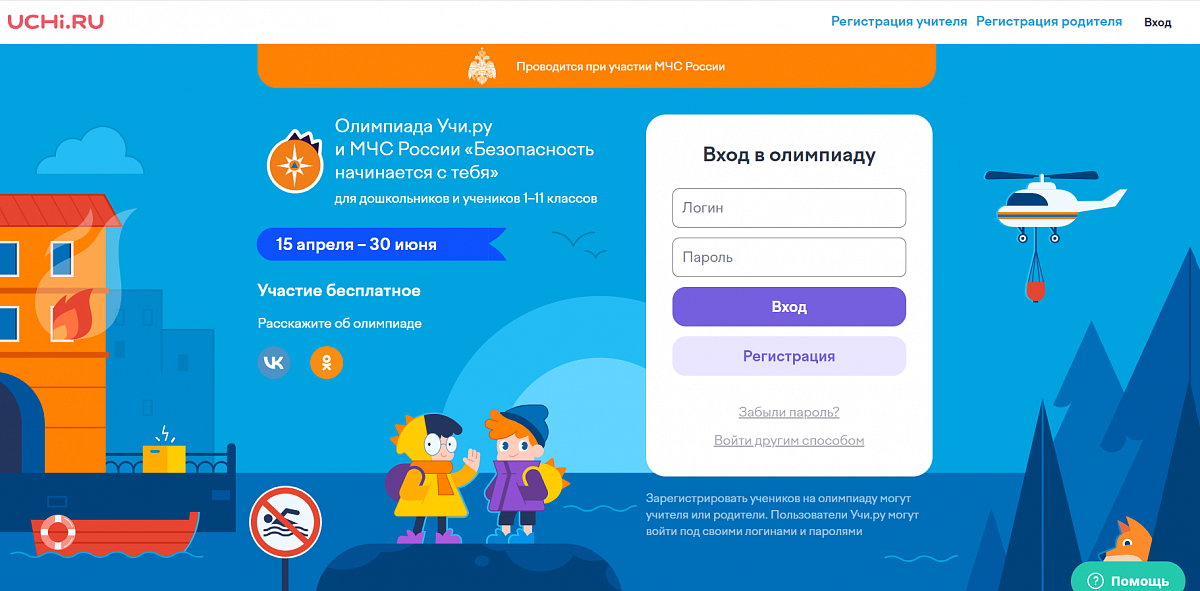1200x591 pixels.
Task: Share olympiad via VK icon
Action: [274, 362]
